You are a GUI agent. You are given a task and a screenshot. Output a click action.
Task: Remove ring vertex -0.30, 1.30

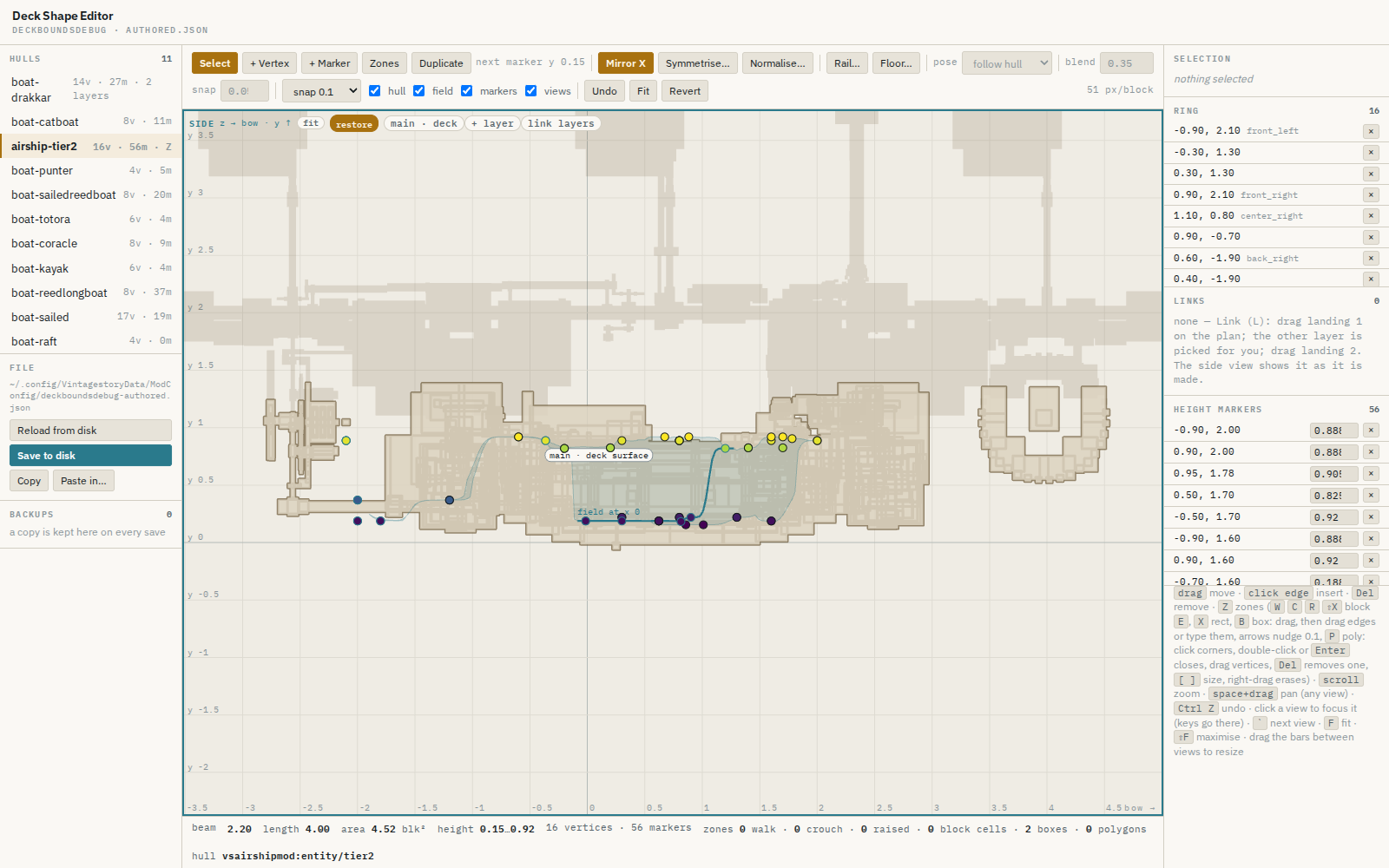pos(1371,153)
